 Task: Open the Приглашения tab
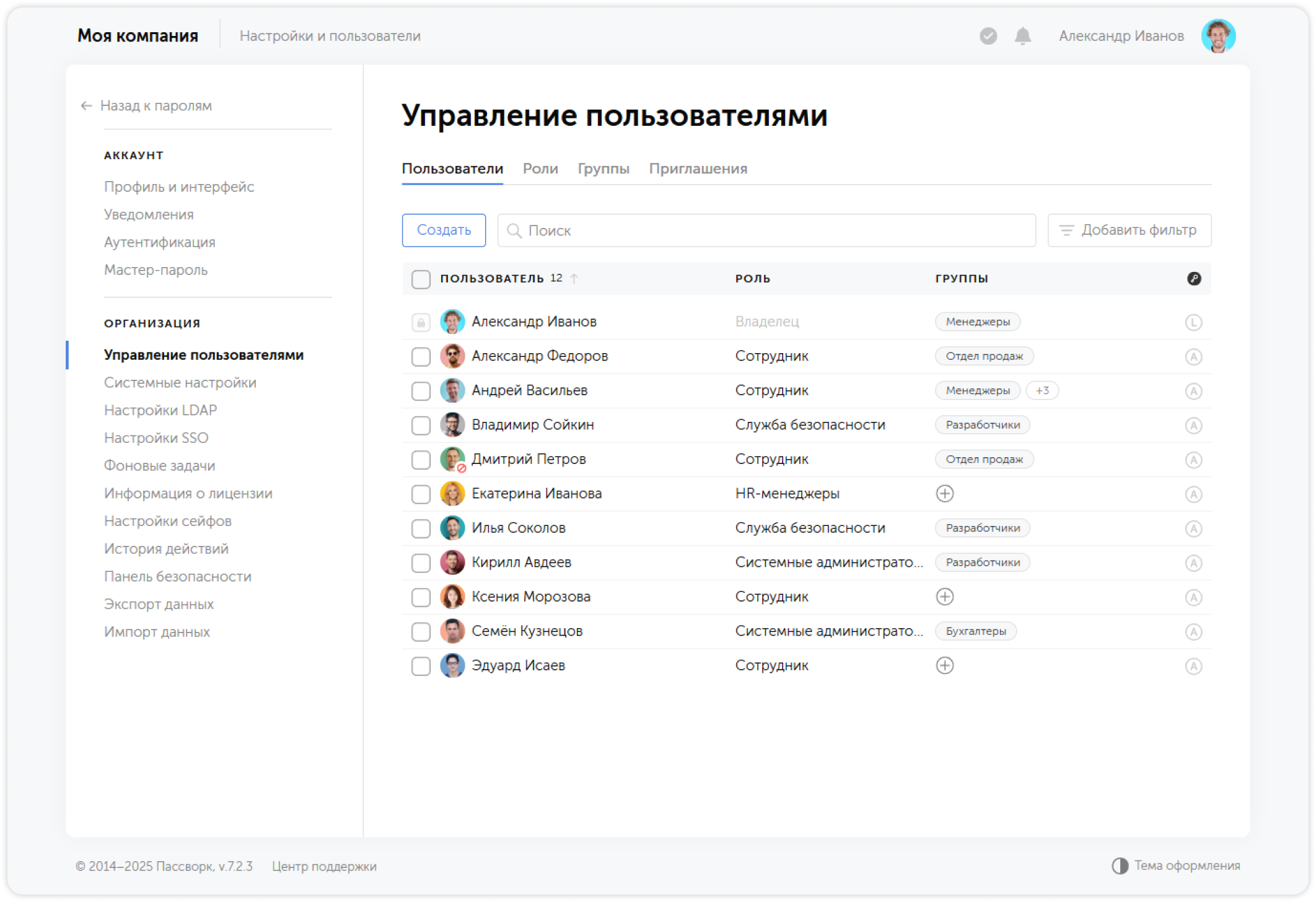(699, 169)
